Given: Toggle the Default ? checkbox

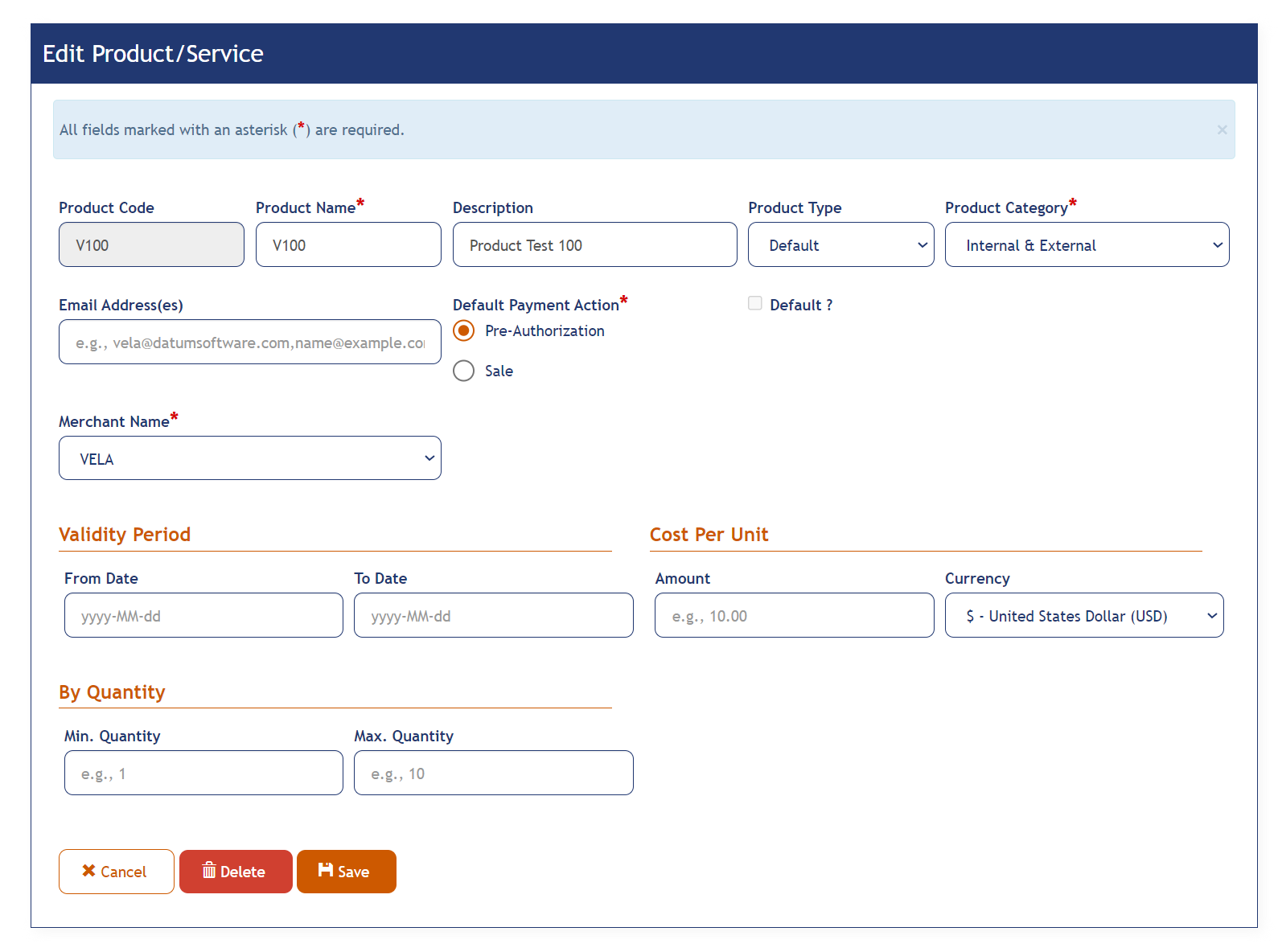Looking at the screenshot, I should pos(755,303).
